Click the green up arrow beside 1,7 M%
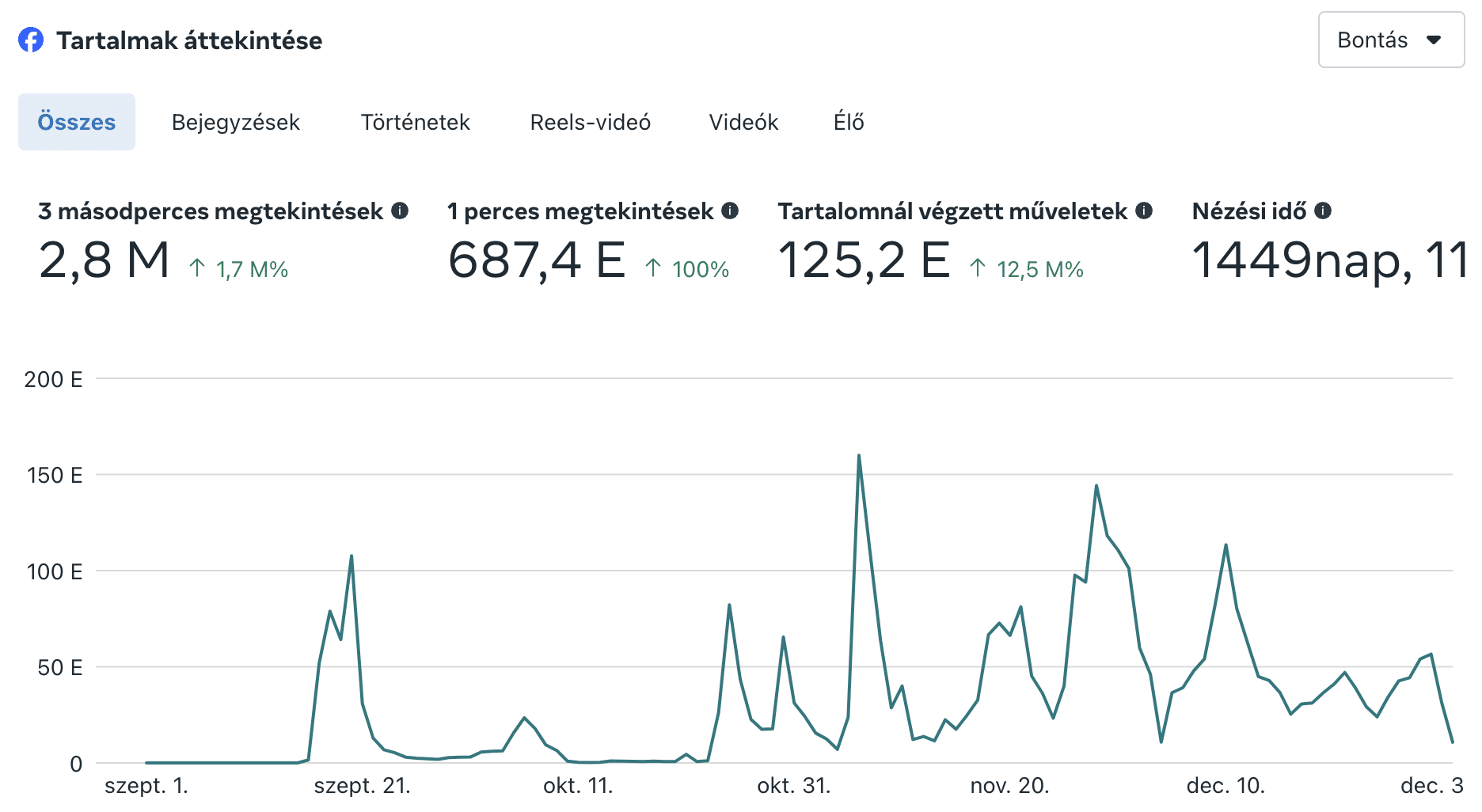 197,268
